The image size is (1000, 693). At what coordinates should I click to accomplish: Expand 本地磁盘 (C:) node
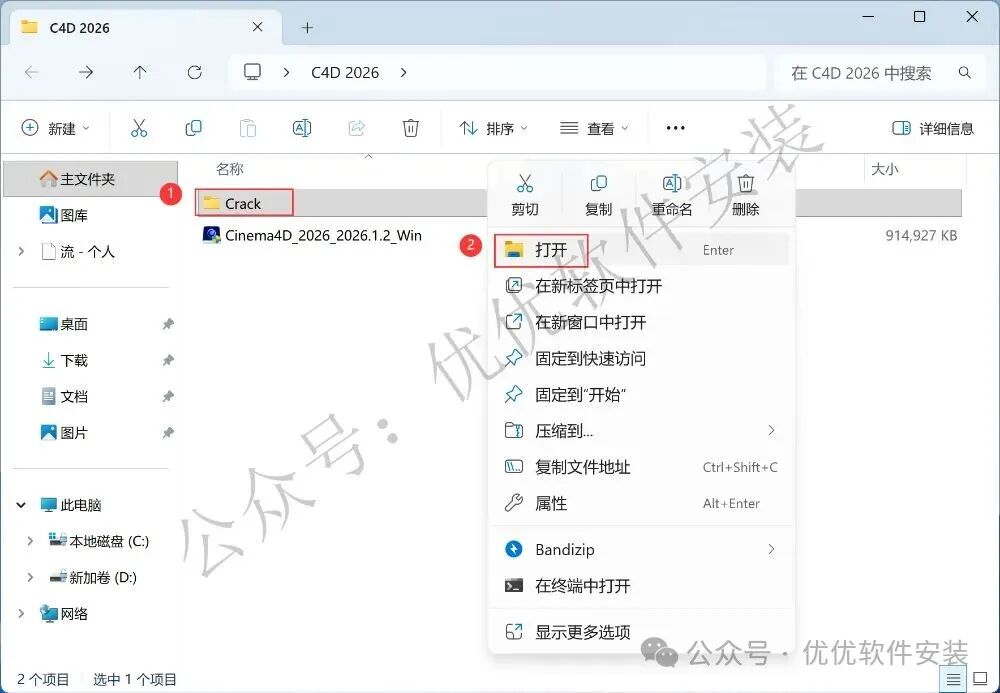30,541
